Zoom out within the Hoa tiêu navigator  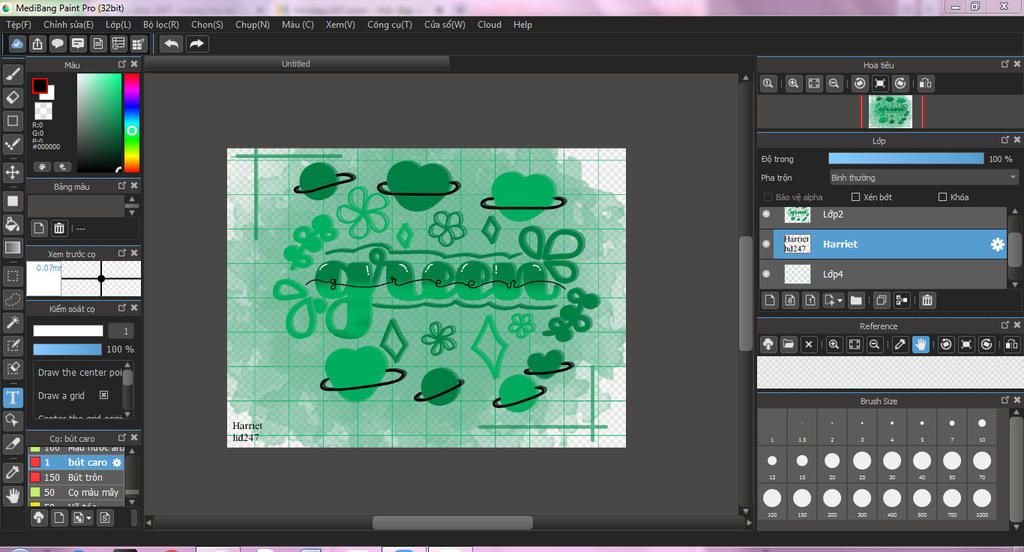(x=834, y=84)
